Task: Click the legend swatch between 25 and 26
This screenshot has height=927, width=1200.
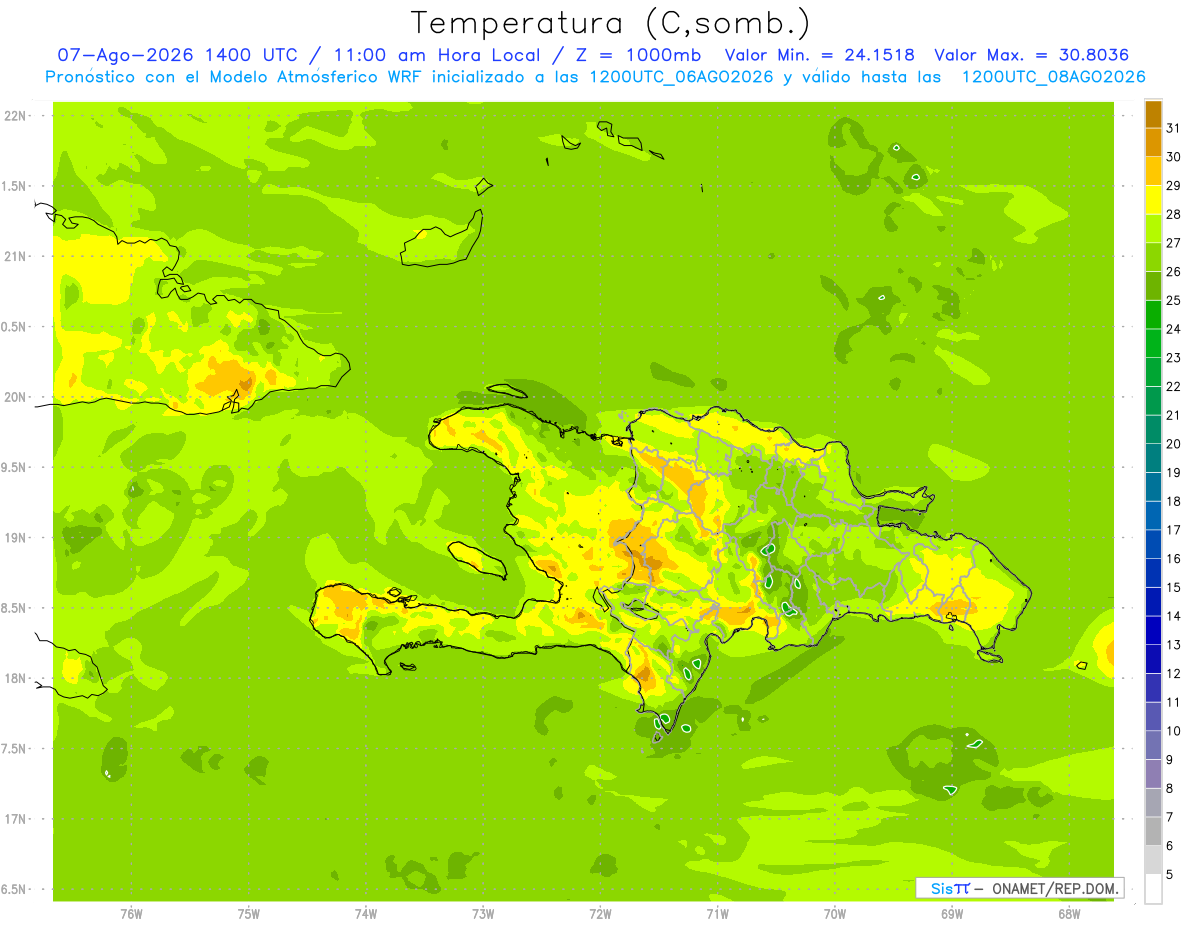Action: 1153,286
